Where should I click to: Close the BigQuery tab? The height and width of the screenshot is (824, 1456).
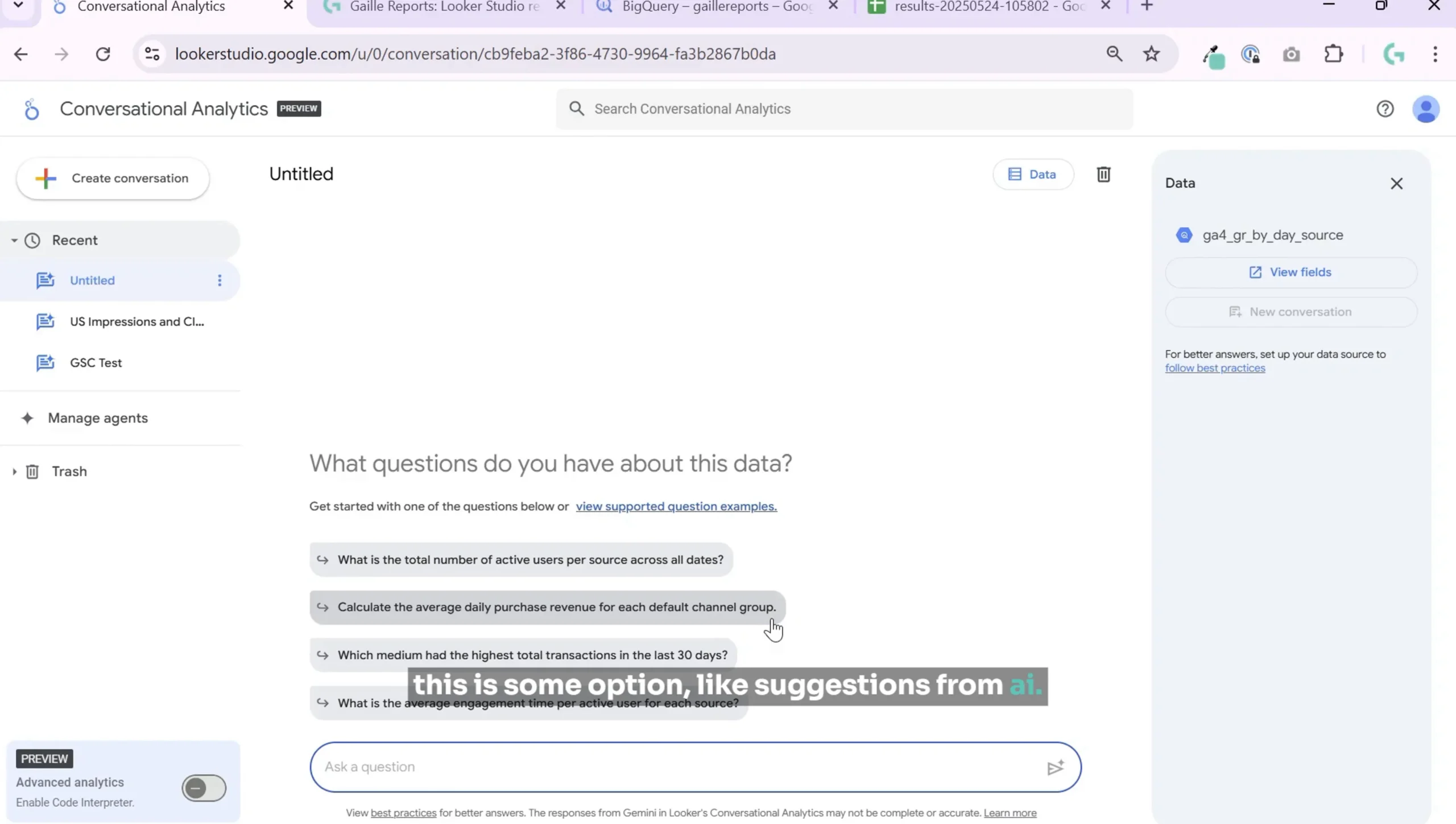pos(833,6)
